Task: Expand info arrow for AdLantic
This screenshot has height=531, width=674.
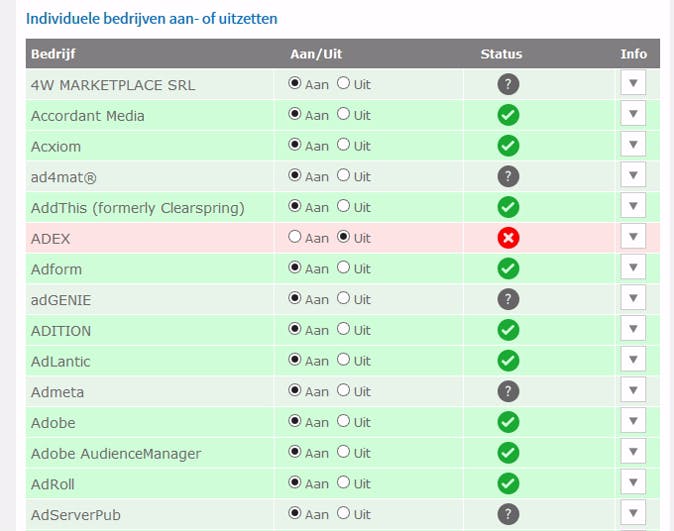Action: point(633,359)
